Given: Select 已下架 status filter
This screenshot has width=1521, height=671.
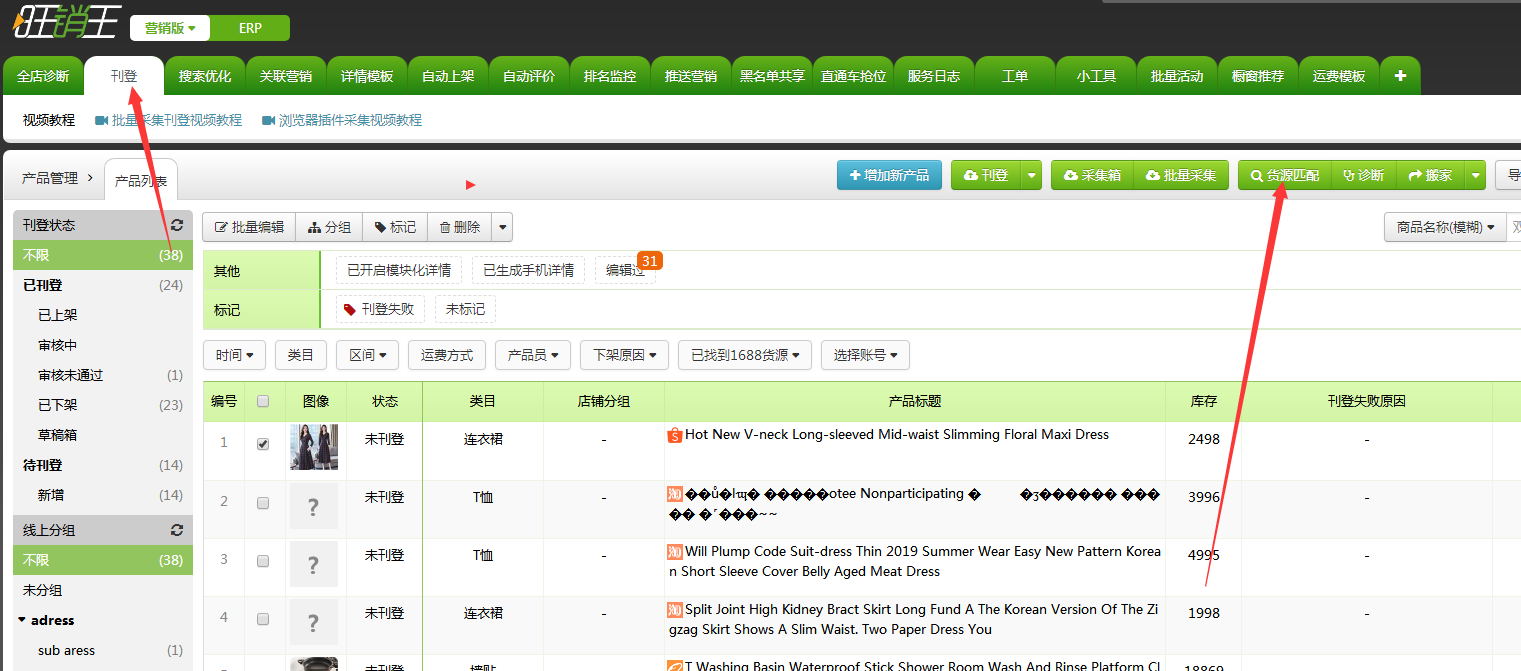Looking at the screenshot, I should pyautogui.click(x=103, y=405).
